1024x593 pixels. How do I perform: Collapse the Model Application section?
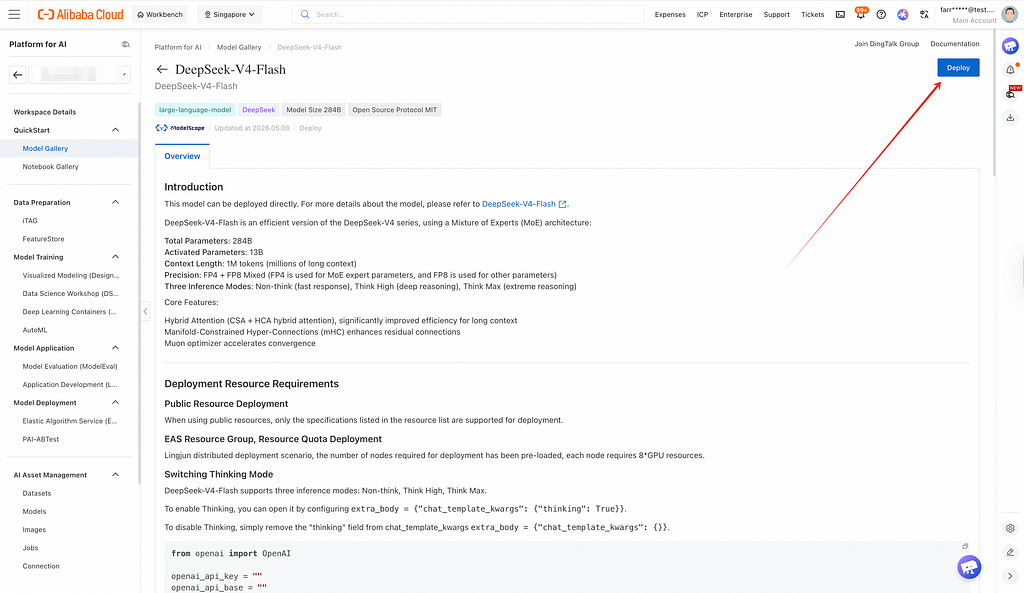[116, 348]
